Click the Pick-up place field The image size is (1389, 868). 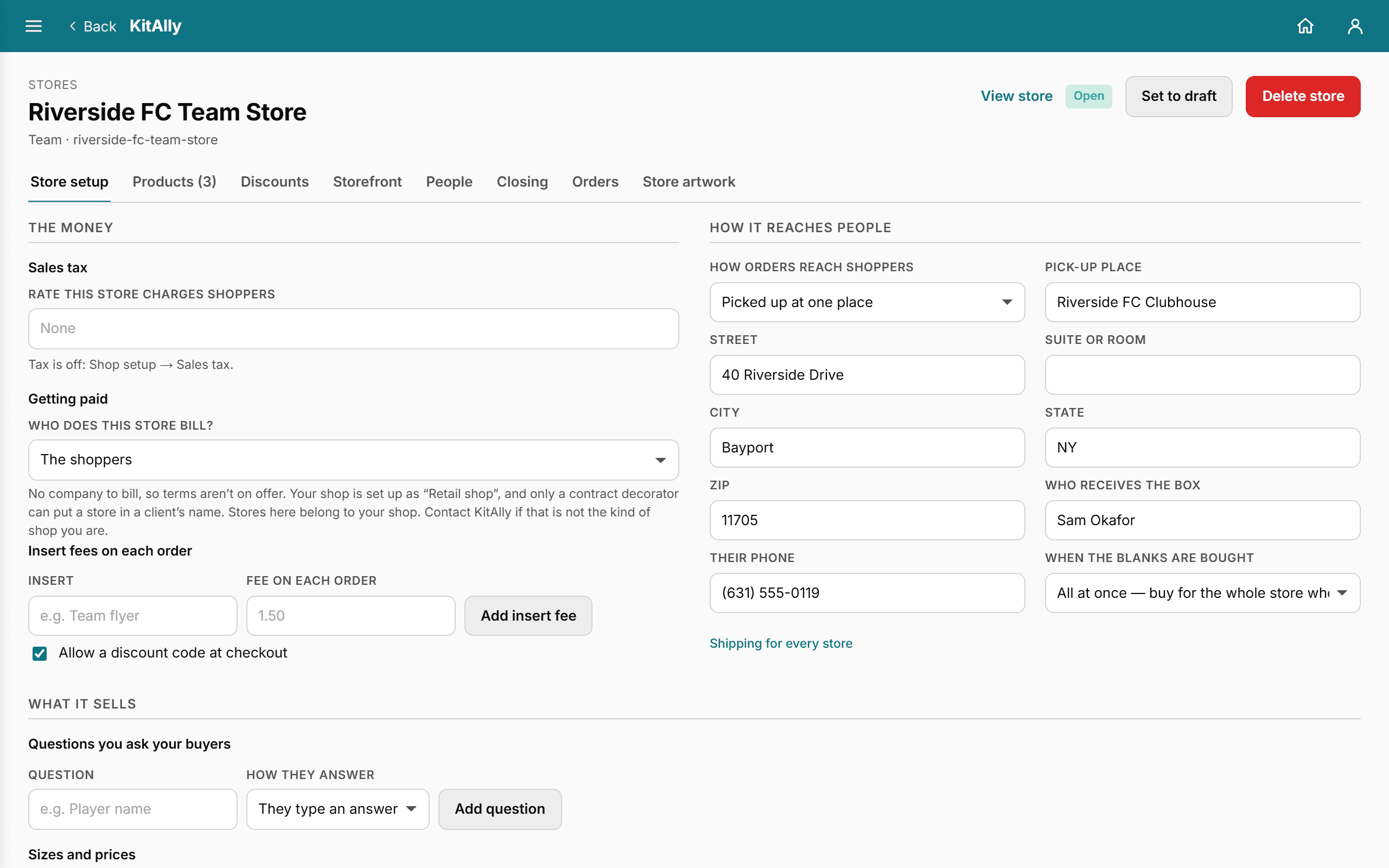[1202, 302]
